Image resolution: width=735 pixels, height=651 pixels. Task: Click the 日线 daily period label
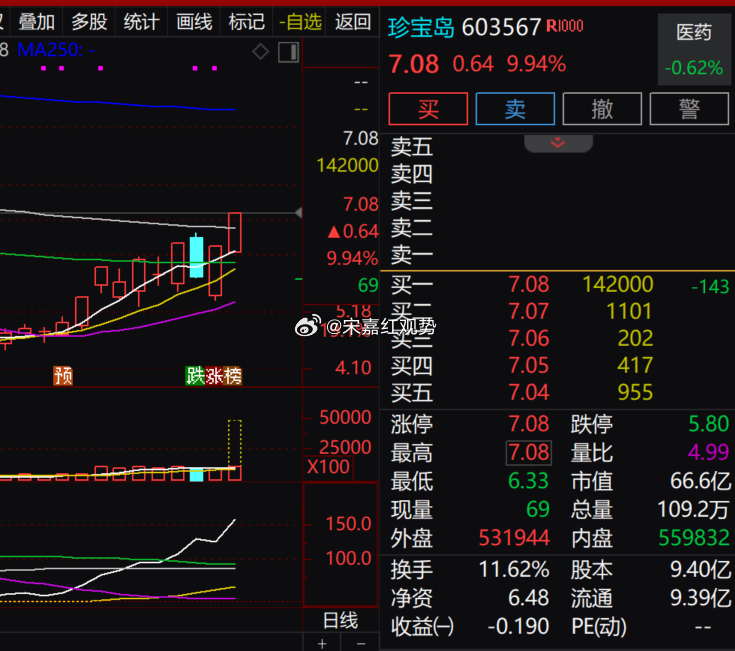click(341, 621)
